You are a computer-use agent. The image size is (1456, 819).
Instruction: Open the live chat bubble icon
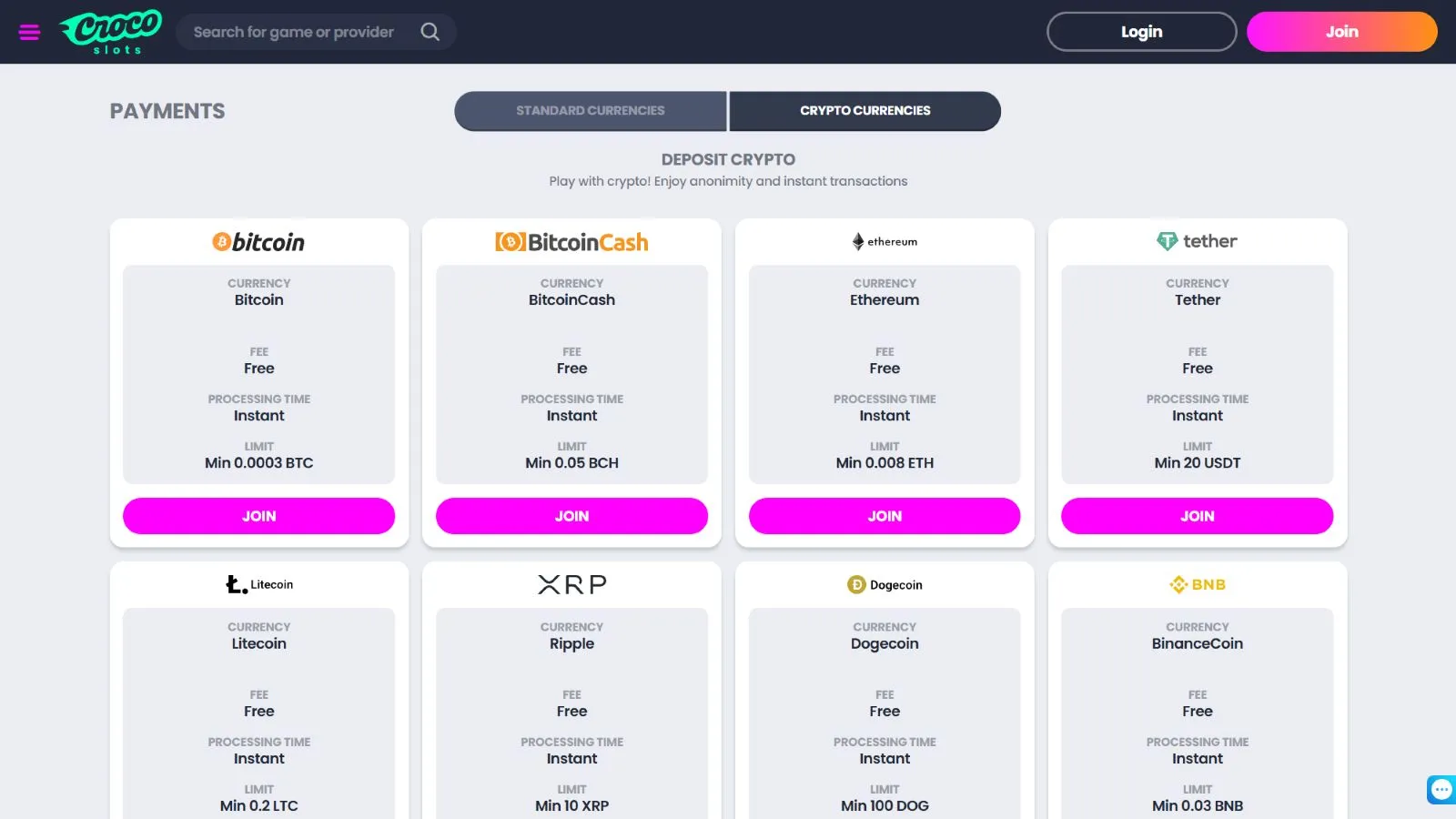1441,789
